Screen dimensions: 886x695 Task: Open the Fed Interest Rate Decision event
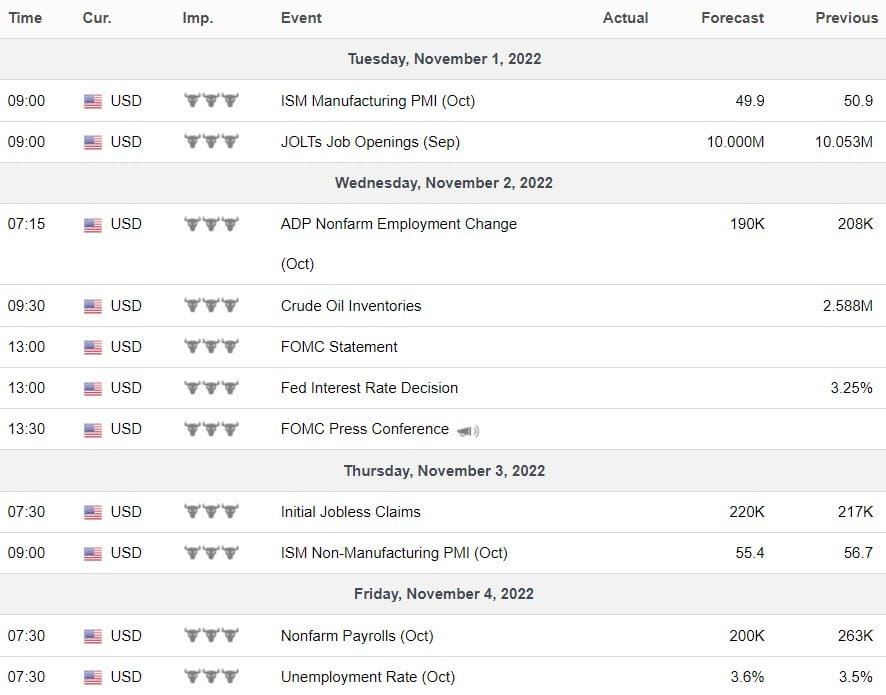pos(369,388)
